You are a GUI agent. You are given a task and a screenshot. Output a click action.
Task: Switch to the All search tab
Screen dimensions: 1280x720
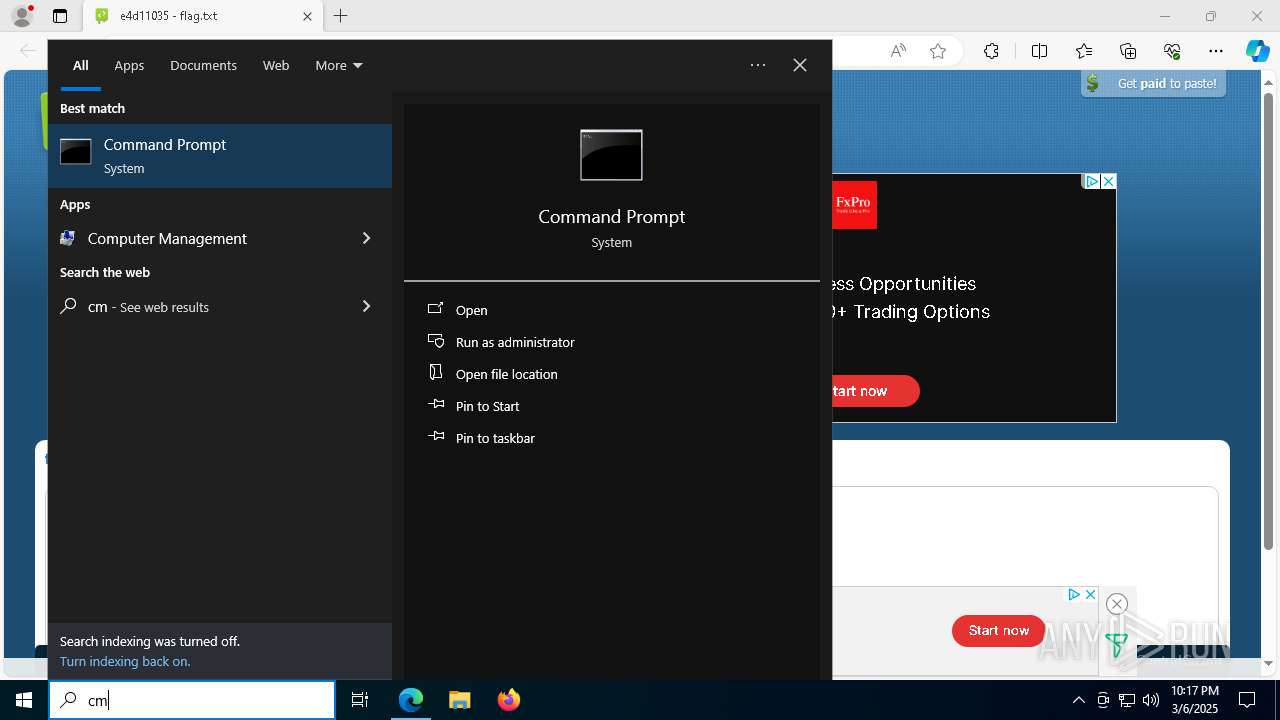pos(81,65)
